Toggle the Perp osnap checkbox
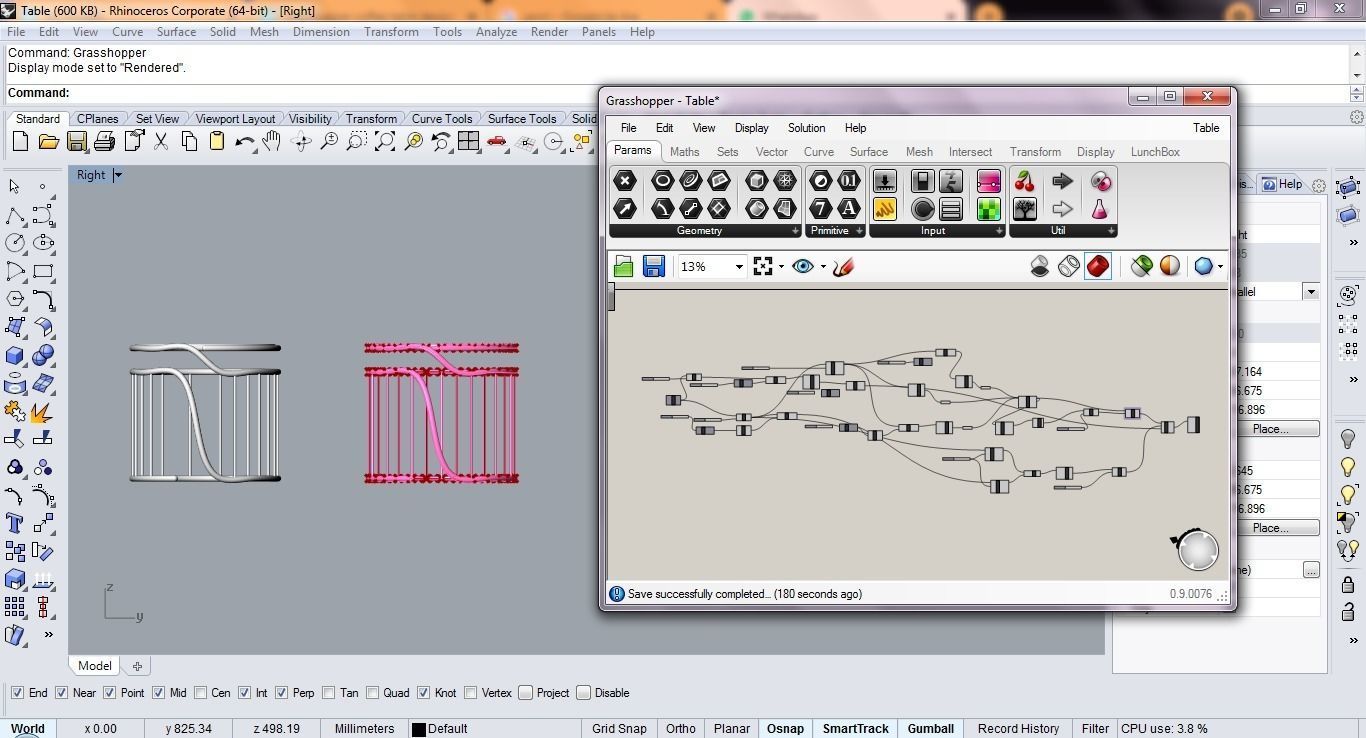 pyautogui.click(x=281, y=693)
